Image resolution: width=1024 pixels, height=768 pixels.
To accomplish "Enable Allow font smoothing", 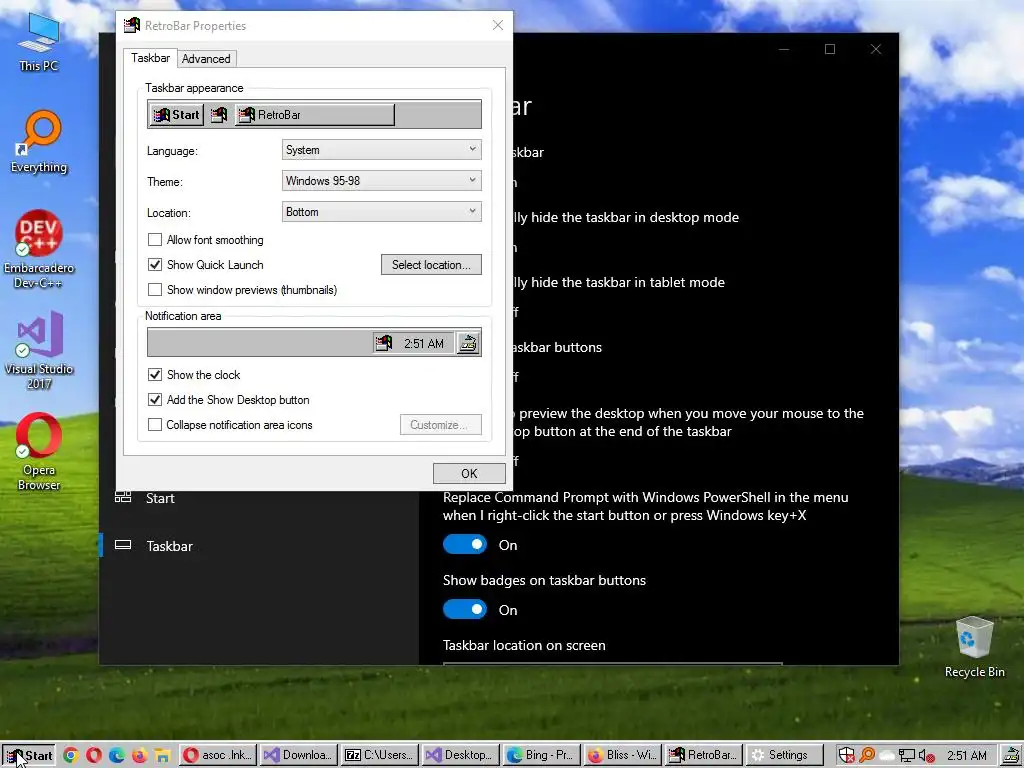I will point(155,240).
